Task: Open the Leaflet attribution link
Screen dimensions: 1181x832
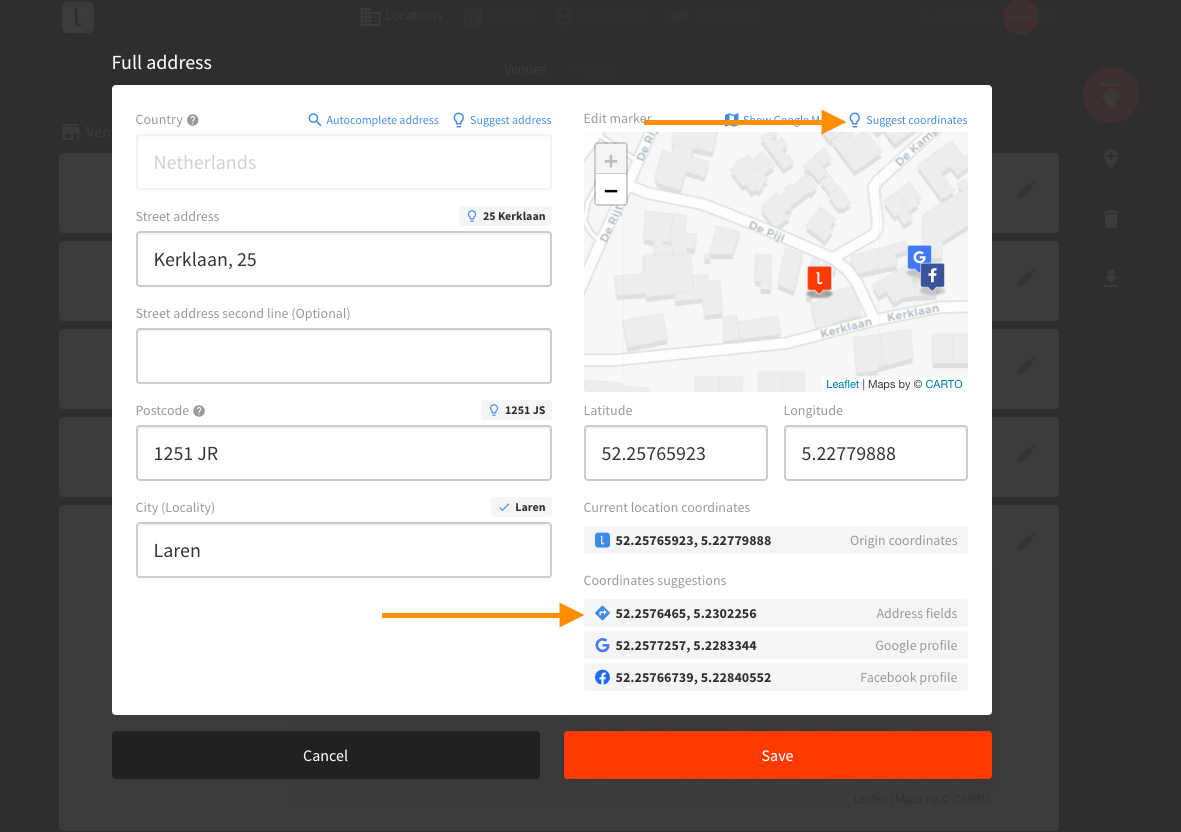Action: (x=842, y=384)
